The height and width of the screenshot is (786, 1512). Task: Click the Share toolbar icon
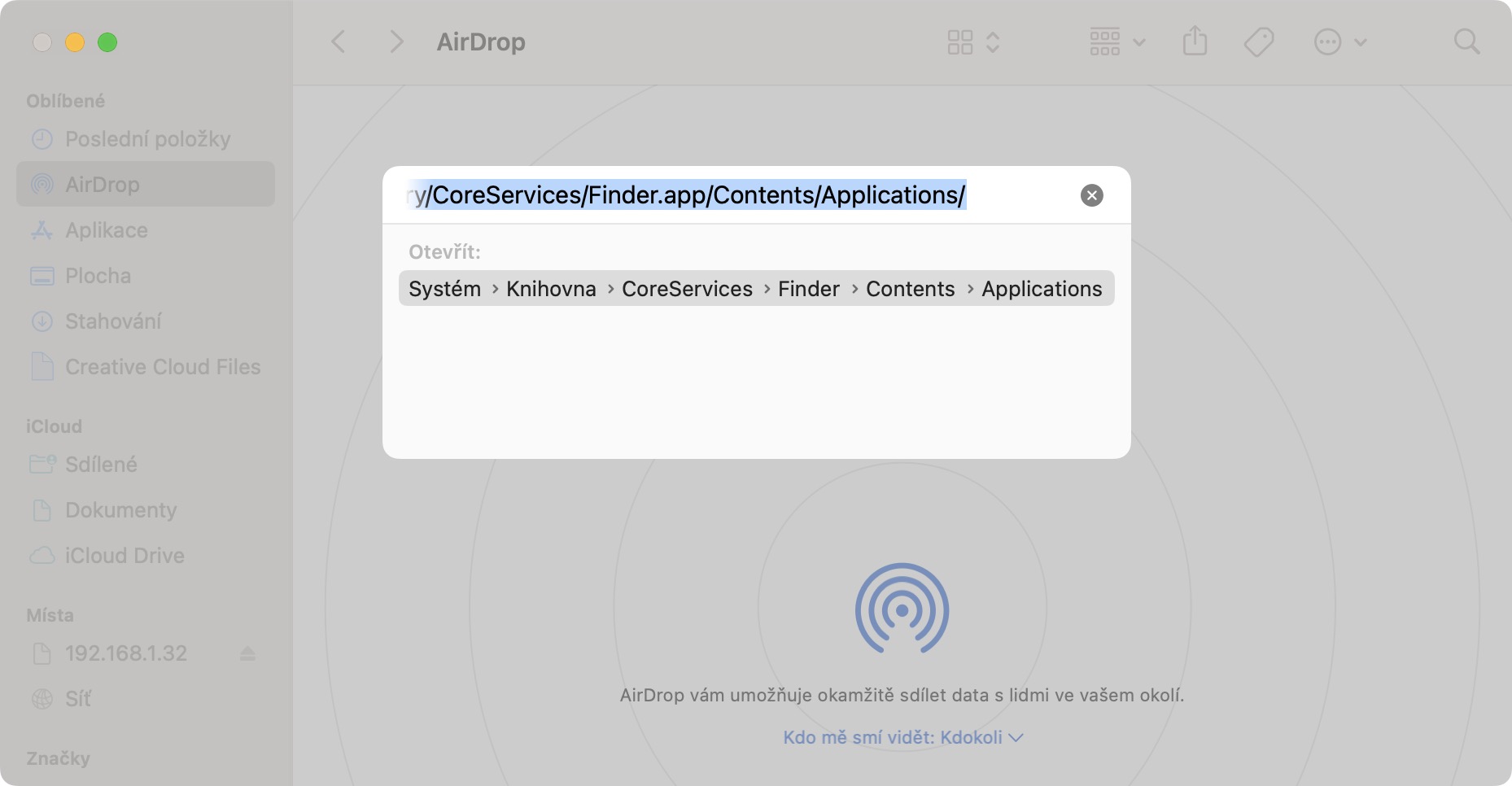pyautogui.click(x=1195, y=41)
